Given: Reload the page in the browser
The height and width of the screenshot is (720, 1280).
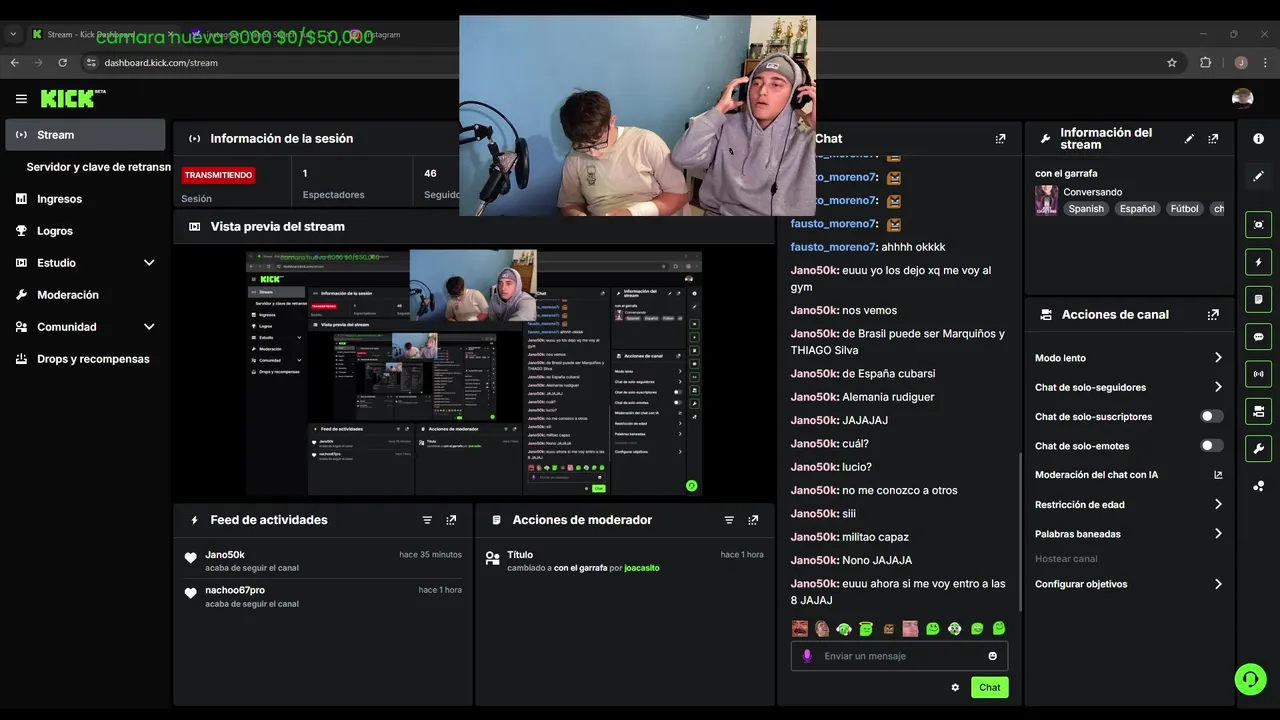Looking at the screenshot, I should (x=62, y=62).
